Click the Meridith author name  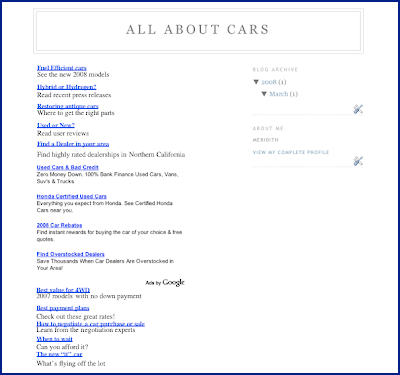[266, 140]
